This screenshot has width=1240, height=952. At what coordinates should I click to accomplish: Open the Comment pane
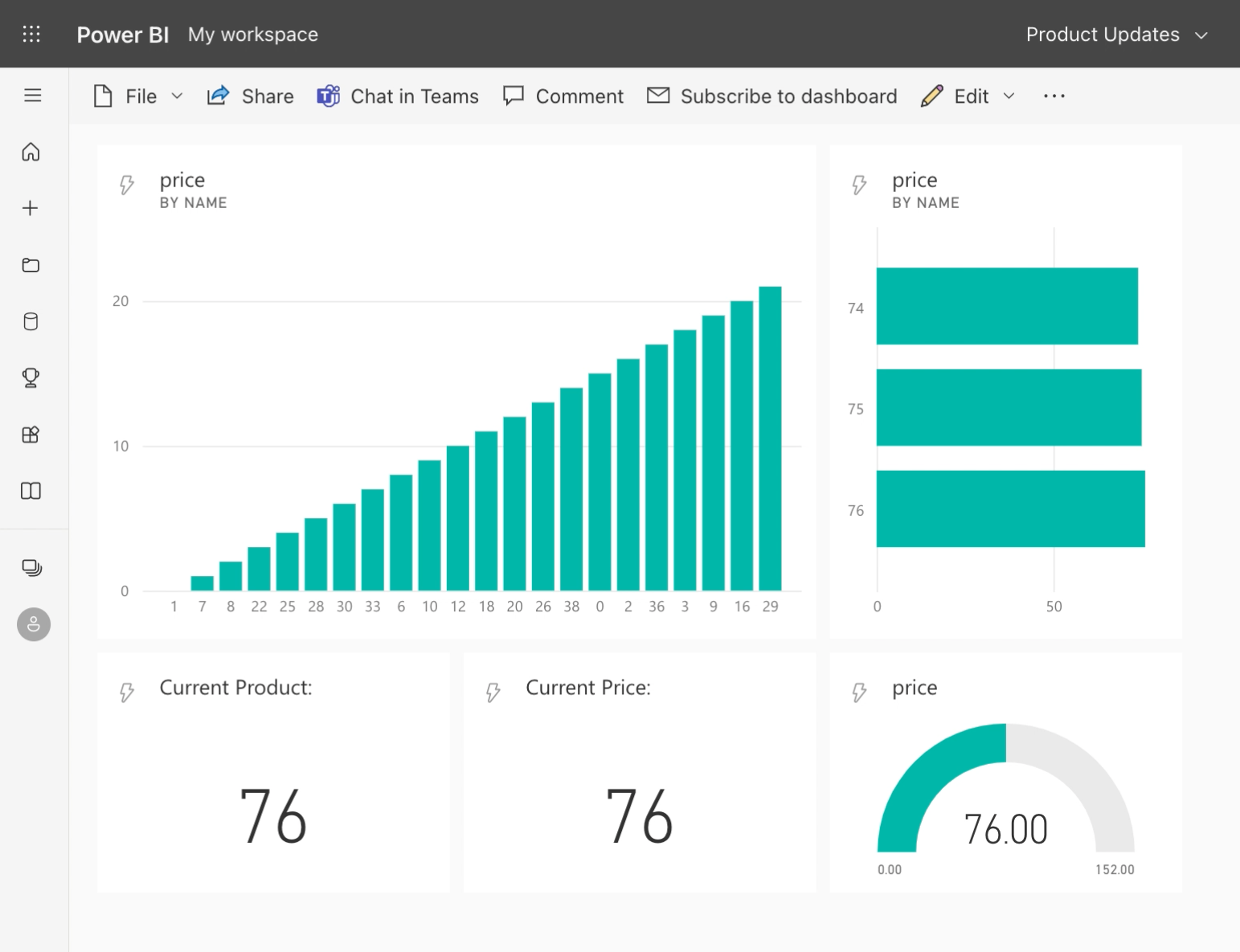click(x=563, y=96)
